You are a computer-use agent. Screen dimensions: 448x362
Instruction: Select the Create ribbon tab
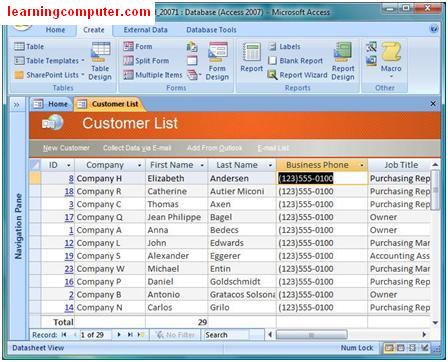94,30
